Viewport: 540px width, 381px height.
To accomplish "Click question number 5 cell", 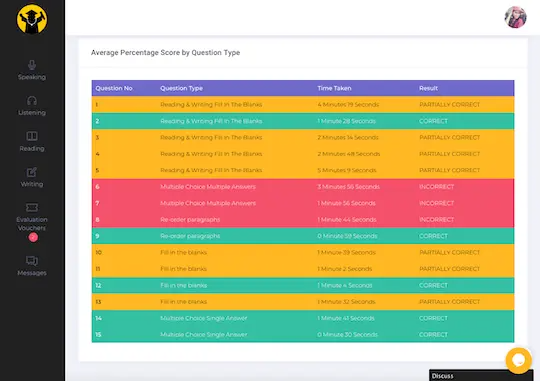I will pyautogui.click(x=97, y=170).
